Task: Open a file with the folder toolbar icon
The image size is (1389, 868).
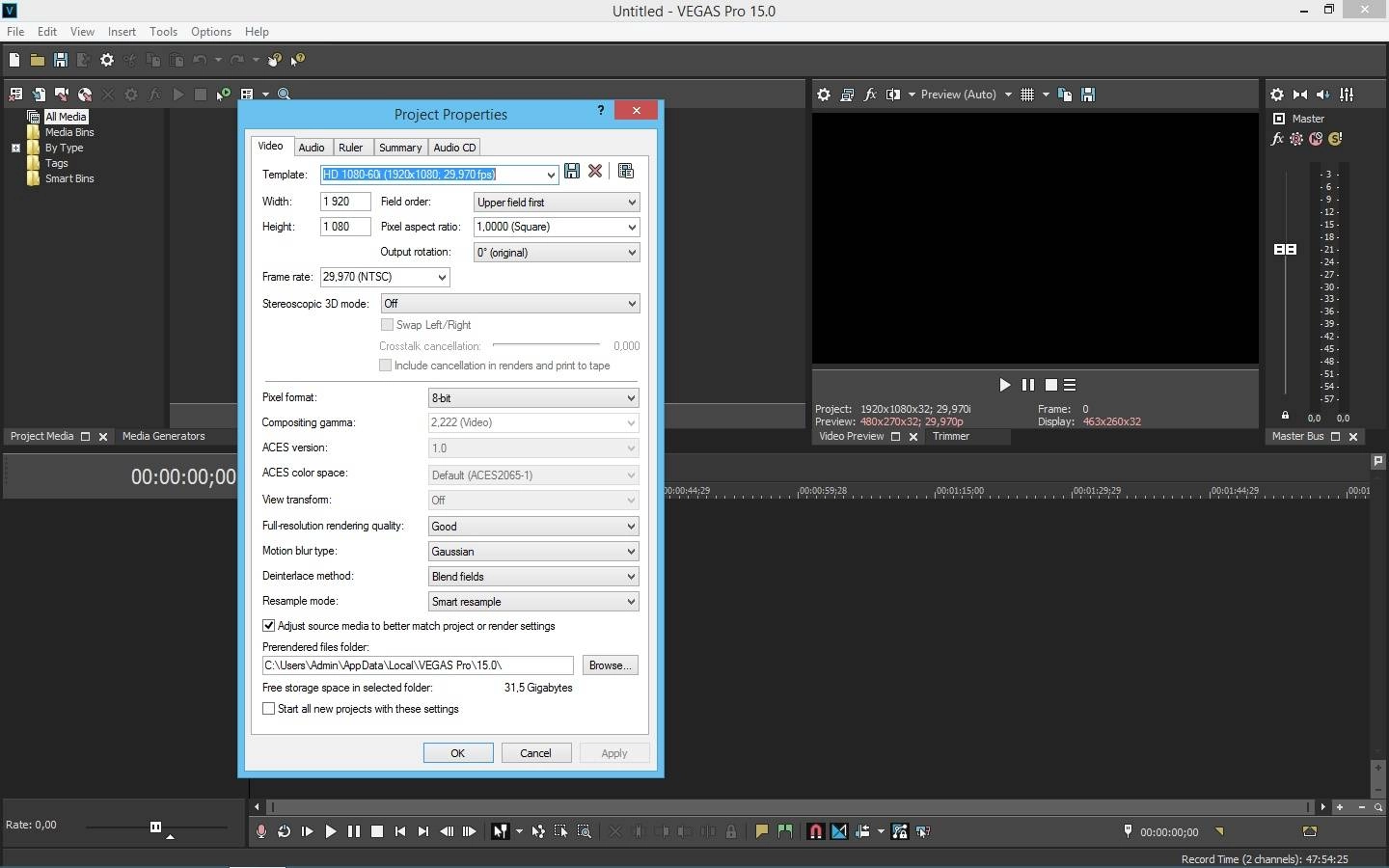Action: pos(38,60)
